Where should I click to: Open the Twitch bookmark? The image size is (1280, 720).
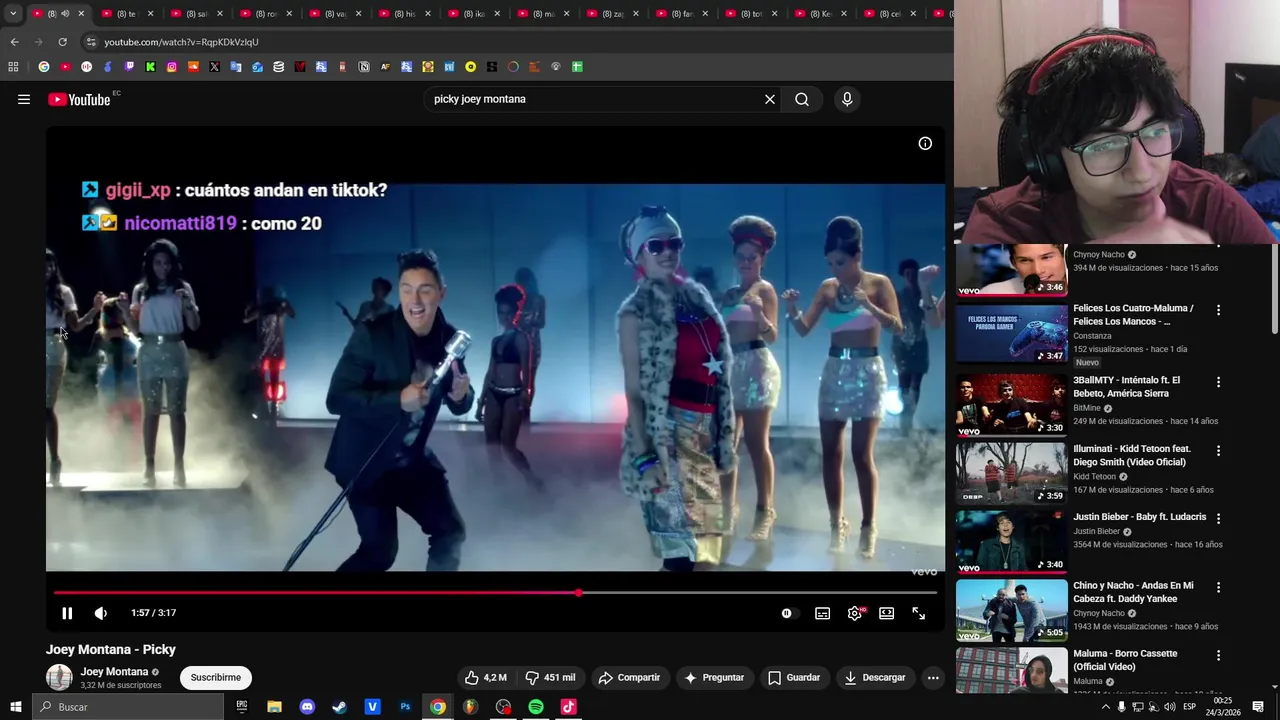(129, 67)
